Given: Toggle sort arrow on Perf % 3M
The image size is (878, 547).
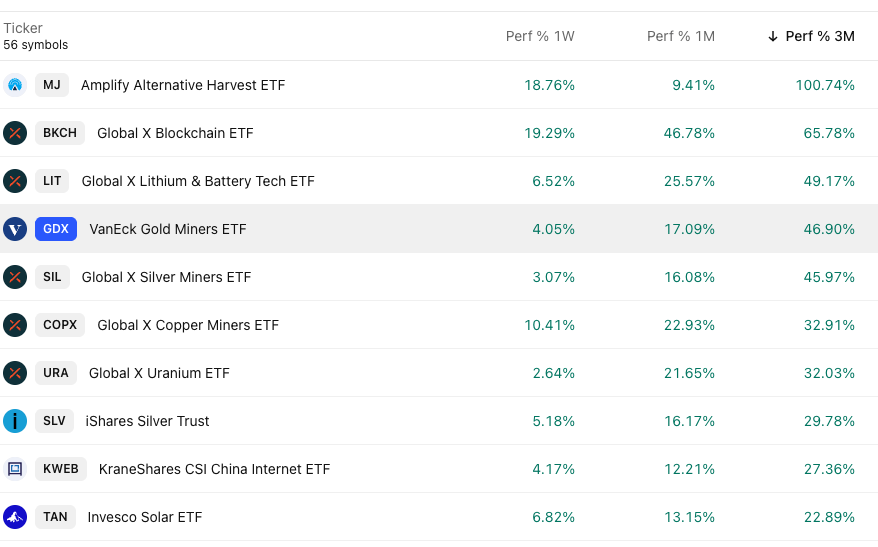Looking at the screenshot, I should 773,36.
